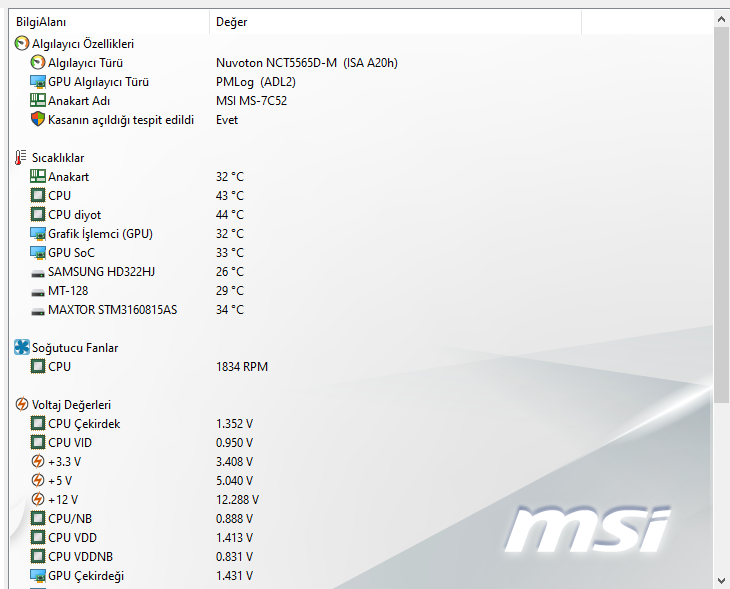Select the 1.413 V CPU VDD value
The width and height of the screenshot is (730, 589).
point(234,538)
